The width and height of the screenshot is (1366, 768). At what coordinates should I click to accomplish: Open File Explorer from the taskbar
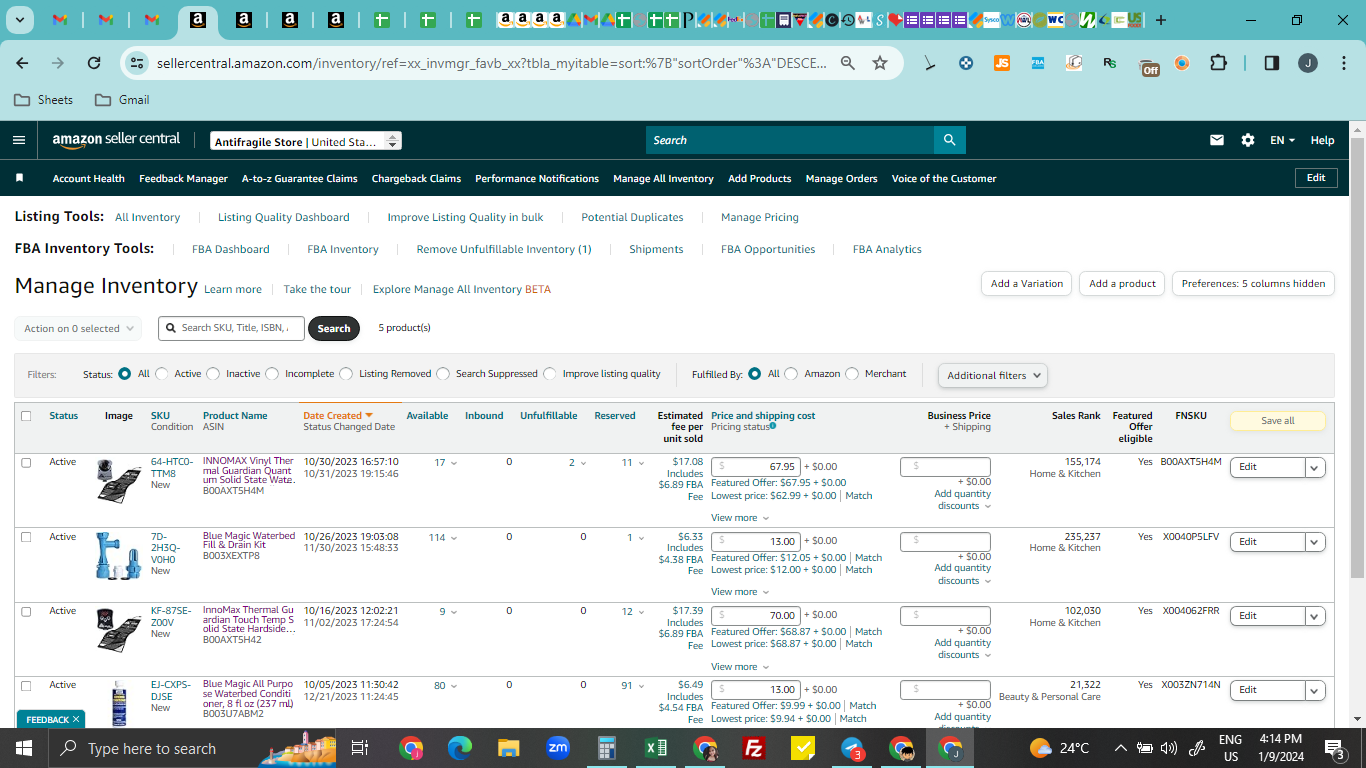509,748
